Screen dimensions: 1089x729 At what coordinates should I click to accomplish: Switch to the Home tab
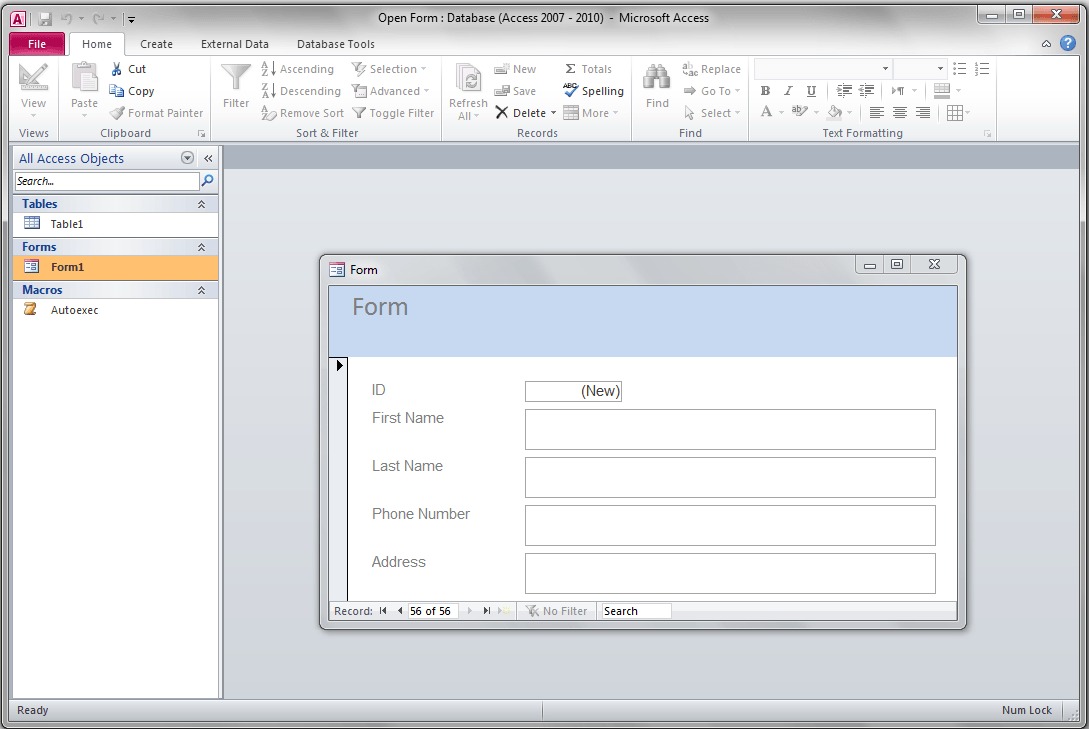[x=97, y=44]
